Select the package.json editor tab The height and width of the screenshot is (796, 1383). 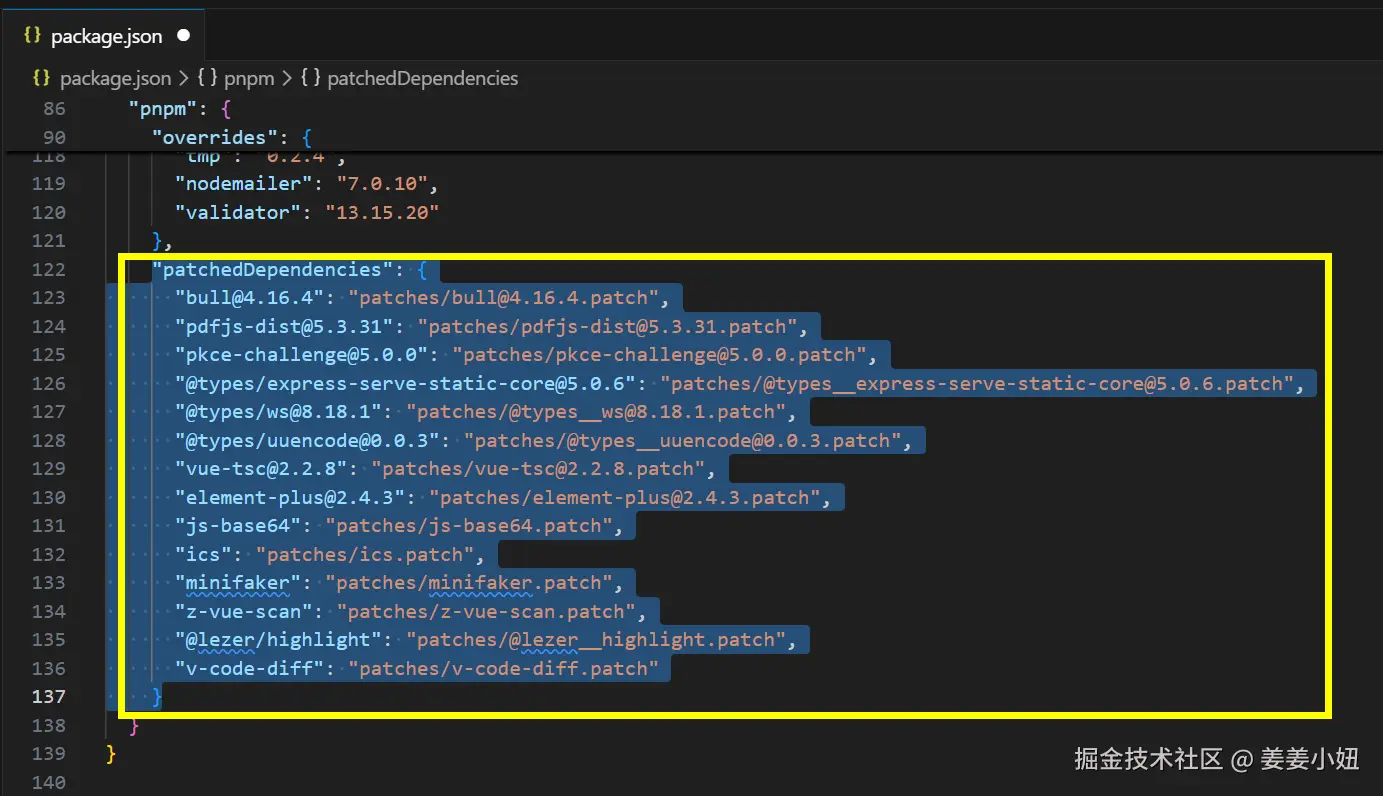(x=104, y=35)
